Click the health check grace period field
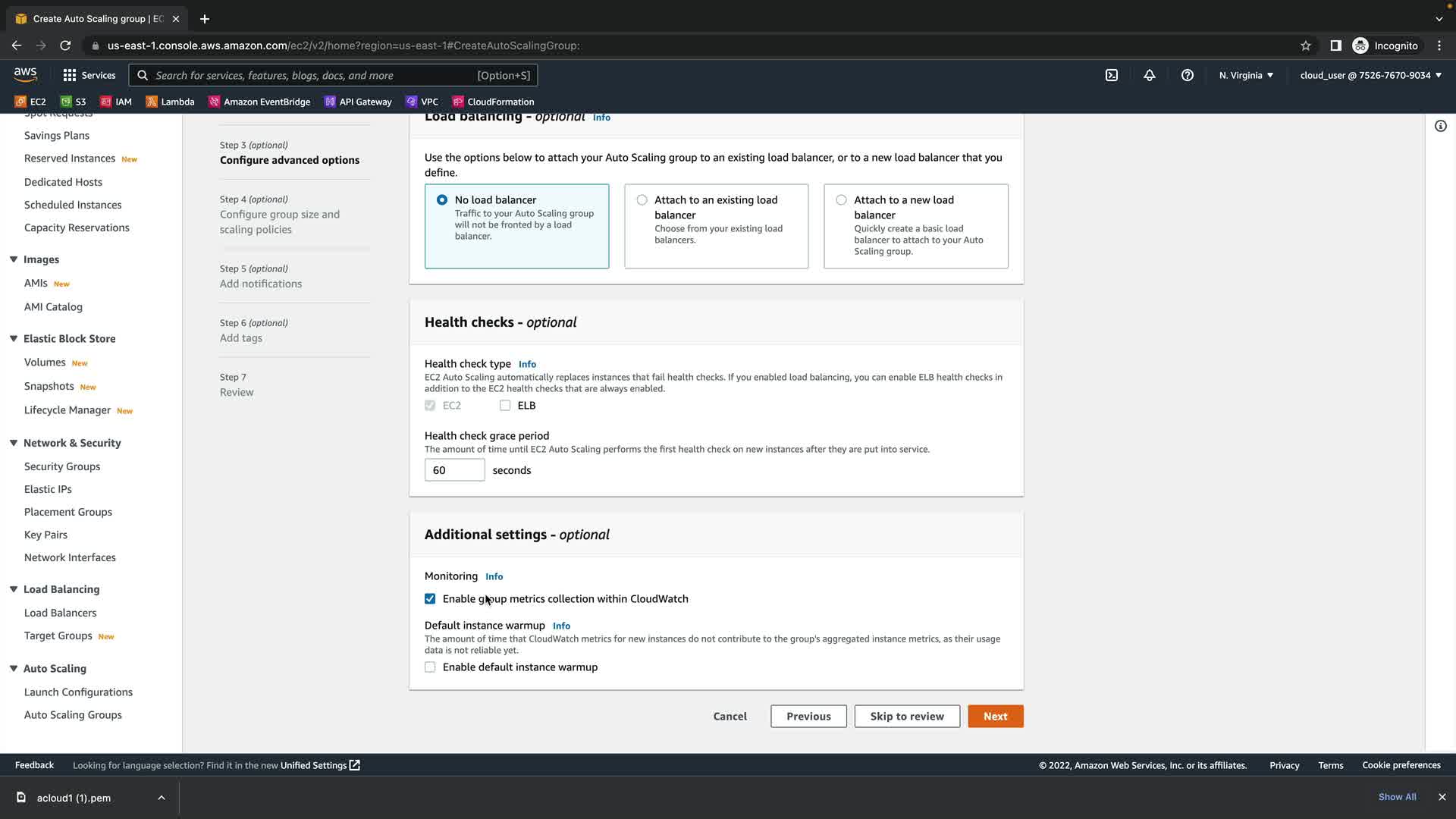This screenshot has width=1456, height=819. pyautogui.click(x=454, y=470)
